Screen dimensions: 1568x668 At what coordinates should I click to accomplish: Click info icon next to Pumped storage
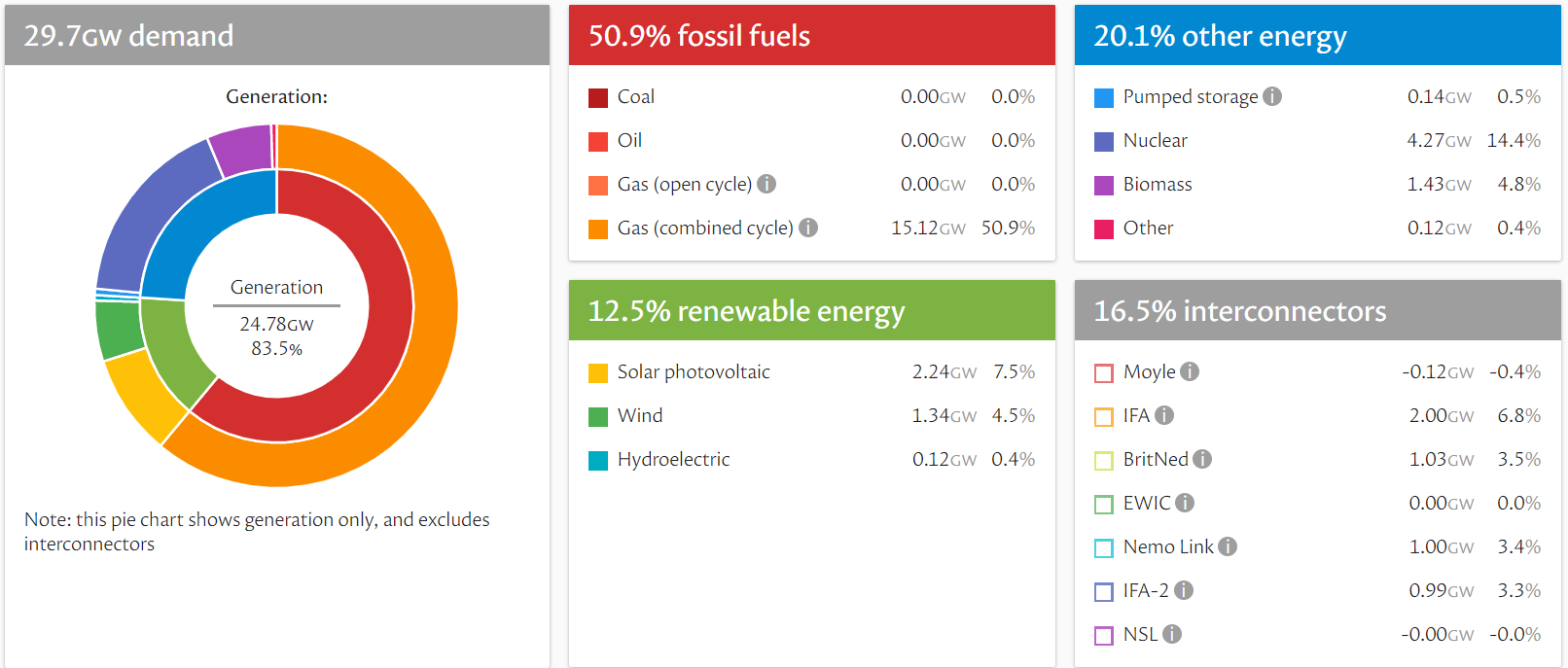[1272, 96]
